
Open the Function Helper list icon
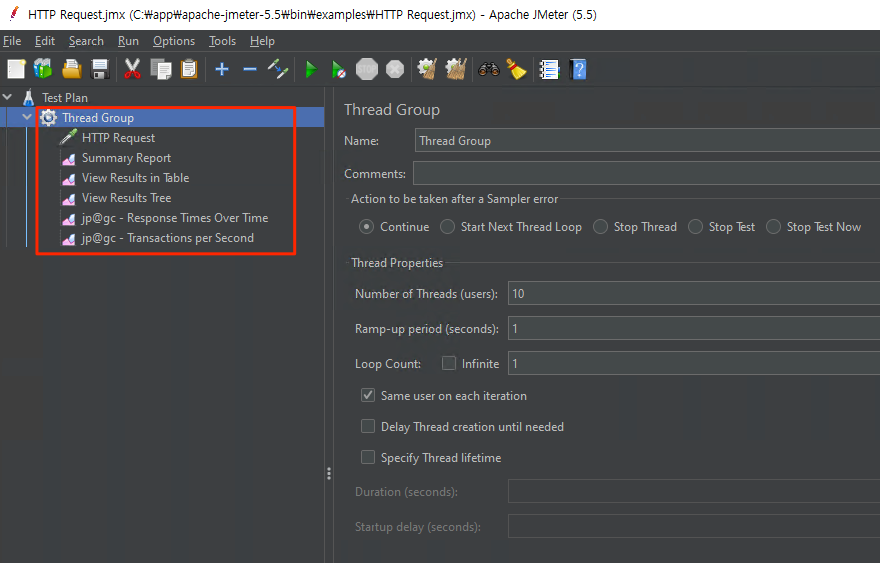click(549, 70)
